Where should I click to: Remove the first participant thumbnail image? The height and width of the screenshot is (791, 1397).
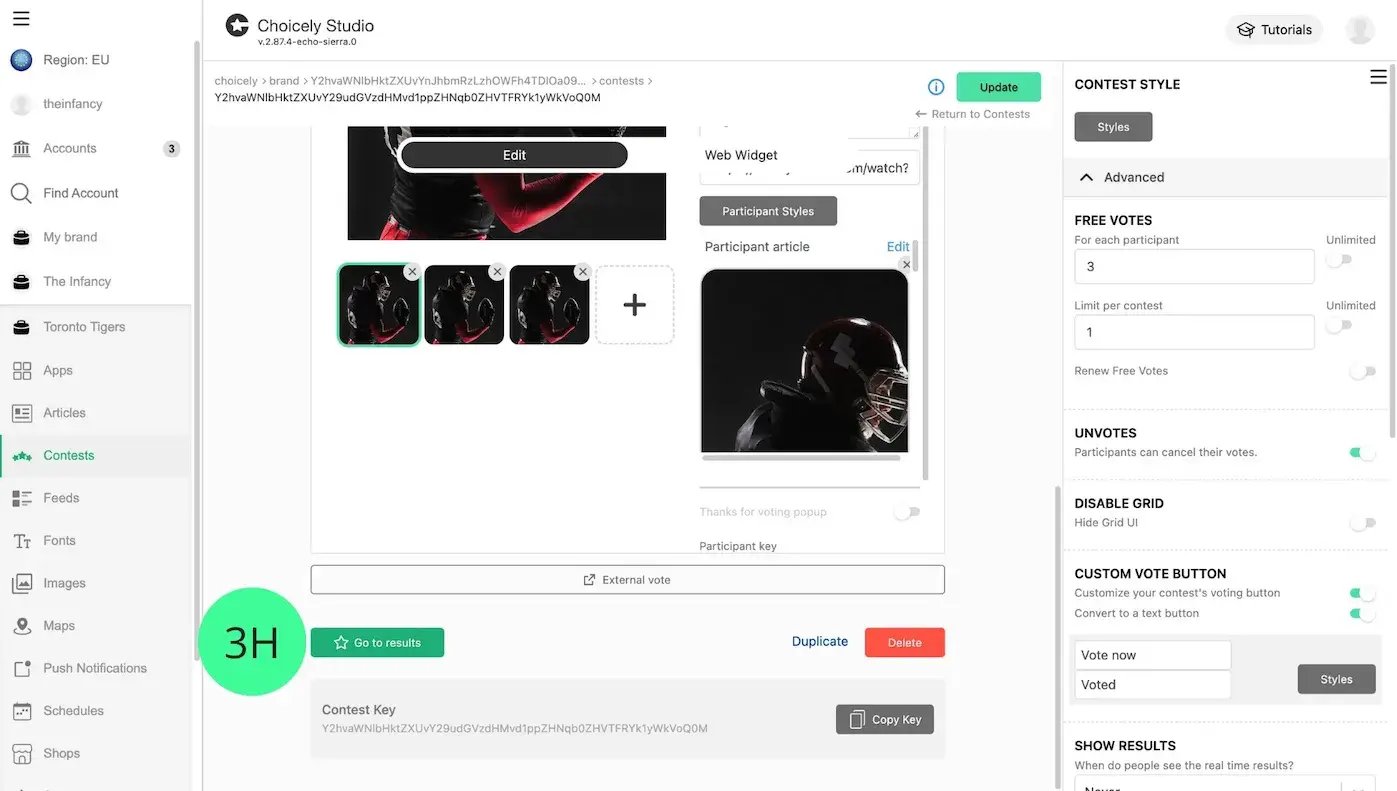[x=411, y=272]
